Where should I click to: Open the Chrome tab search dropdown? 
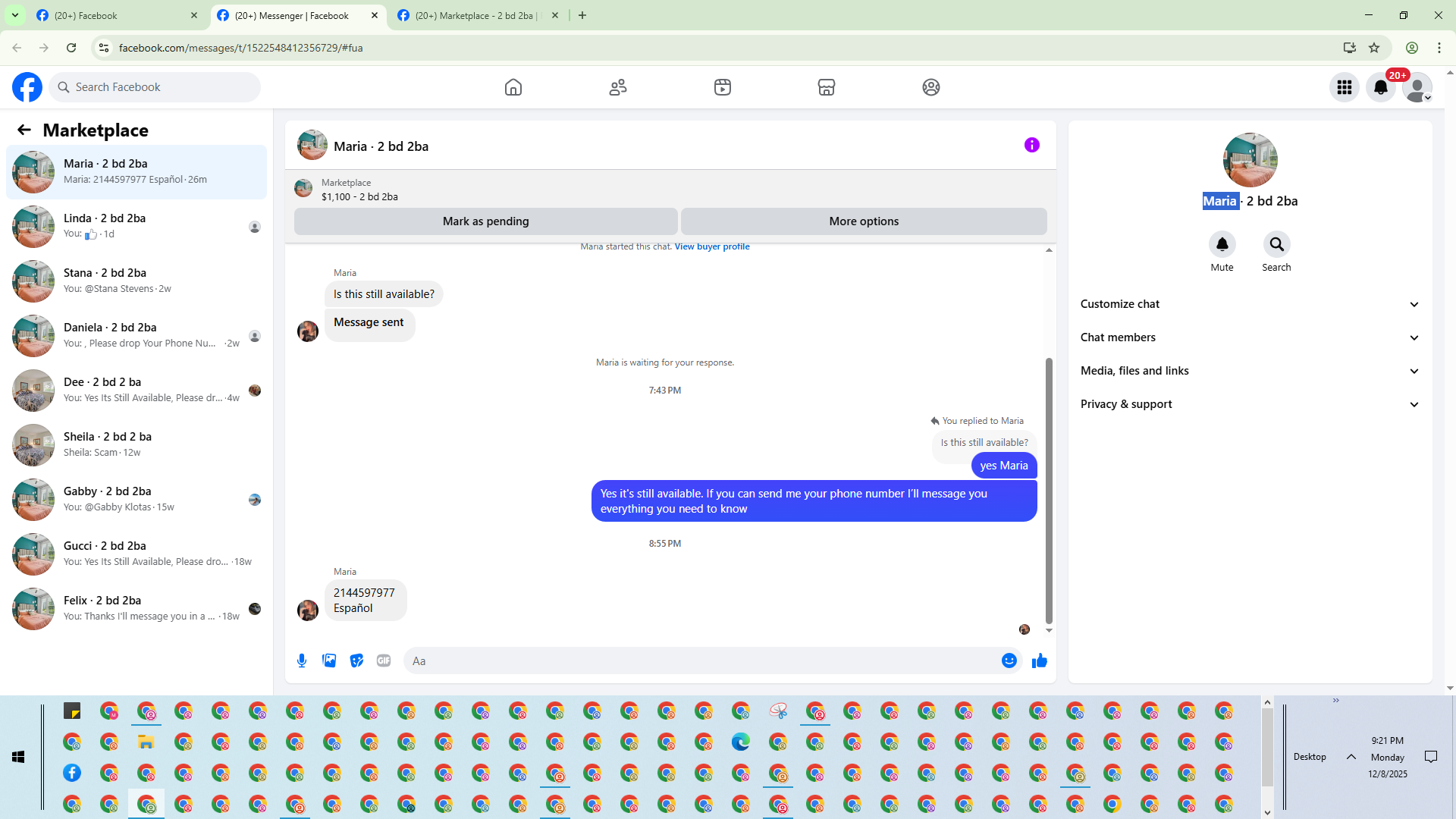pos(15,15)
